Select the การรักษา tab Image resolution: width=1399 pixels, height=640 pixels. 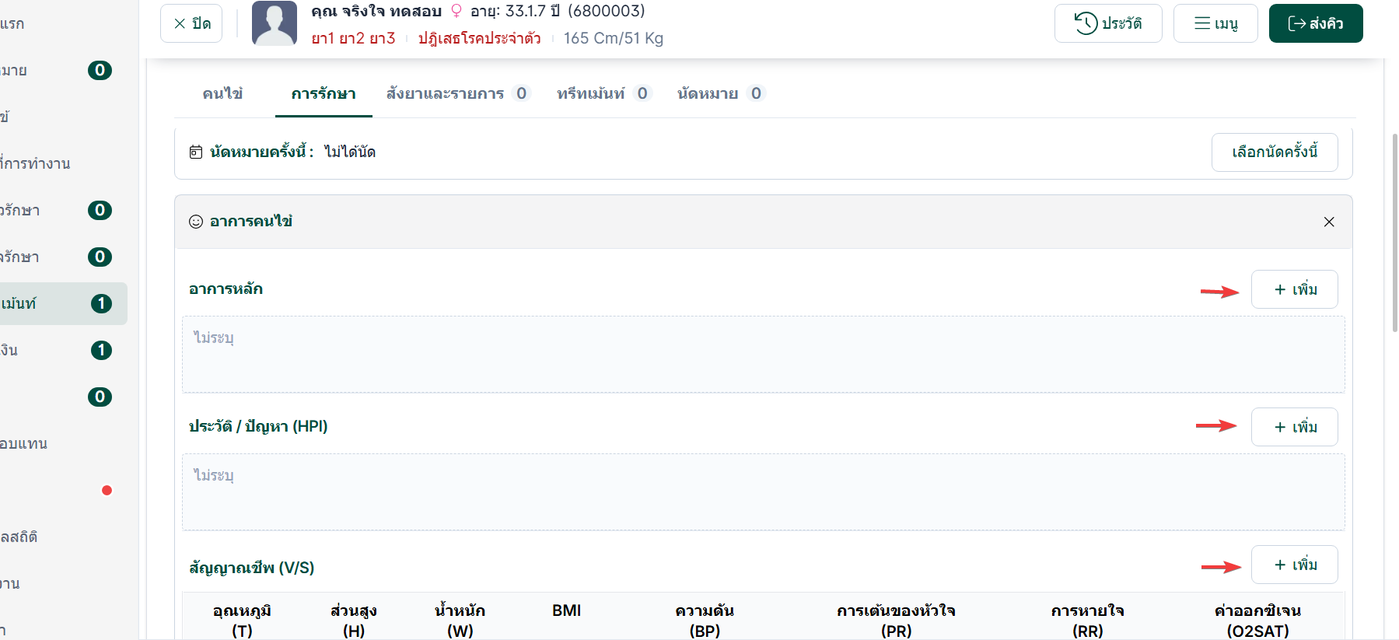click(x=323, y=93)
